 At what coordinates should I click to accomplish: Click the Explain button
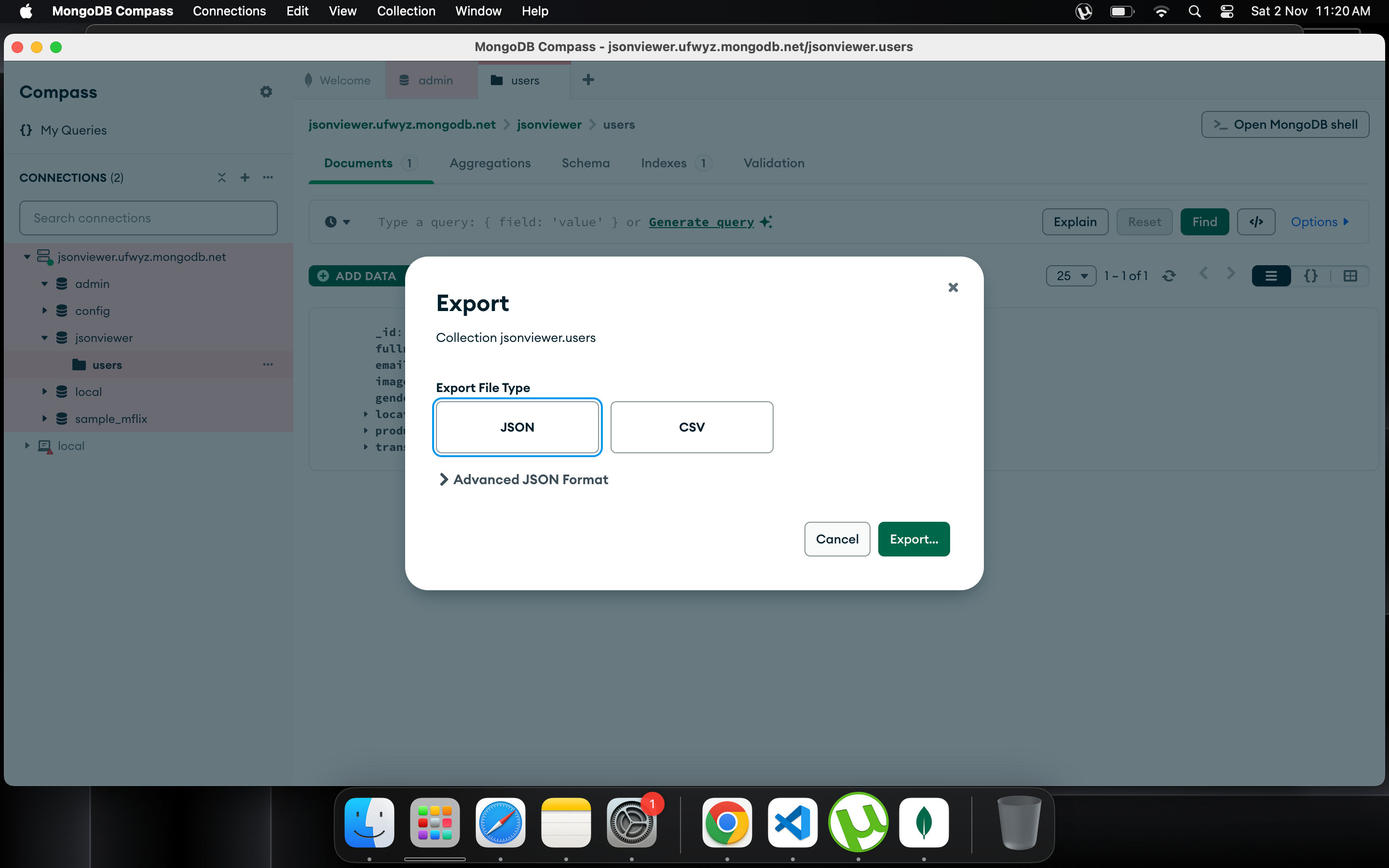[x=1075, y=222]
